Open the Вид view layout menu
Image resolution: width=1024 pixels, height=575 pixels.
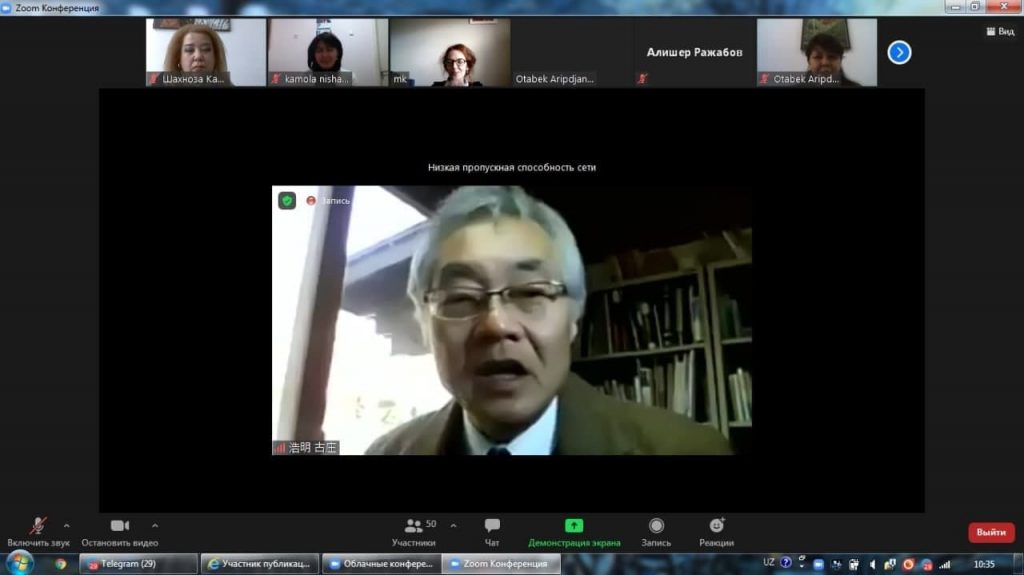(x=999, y=31)
